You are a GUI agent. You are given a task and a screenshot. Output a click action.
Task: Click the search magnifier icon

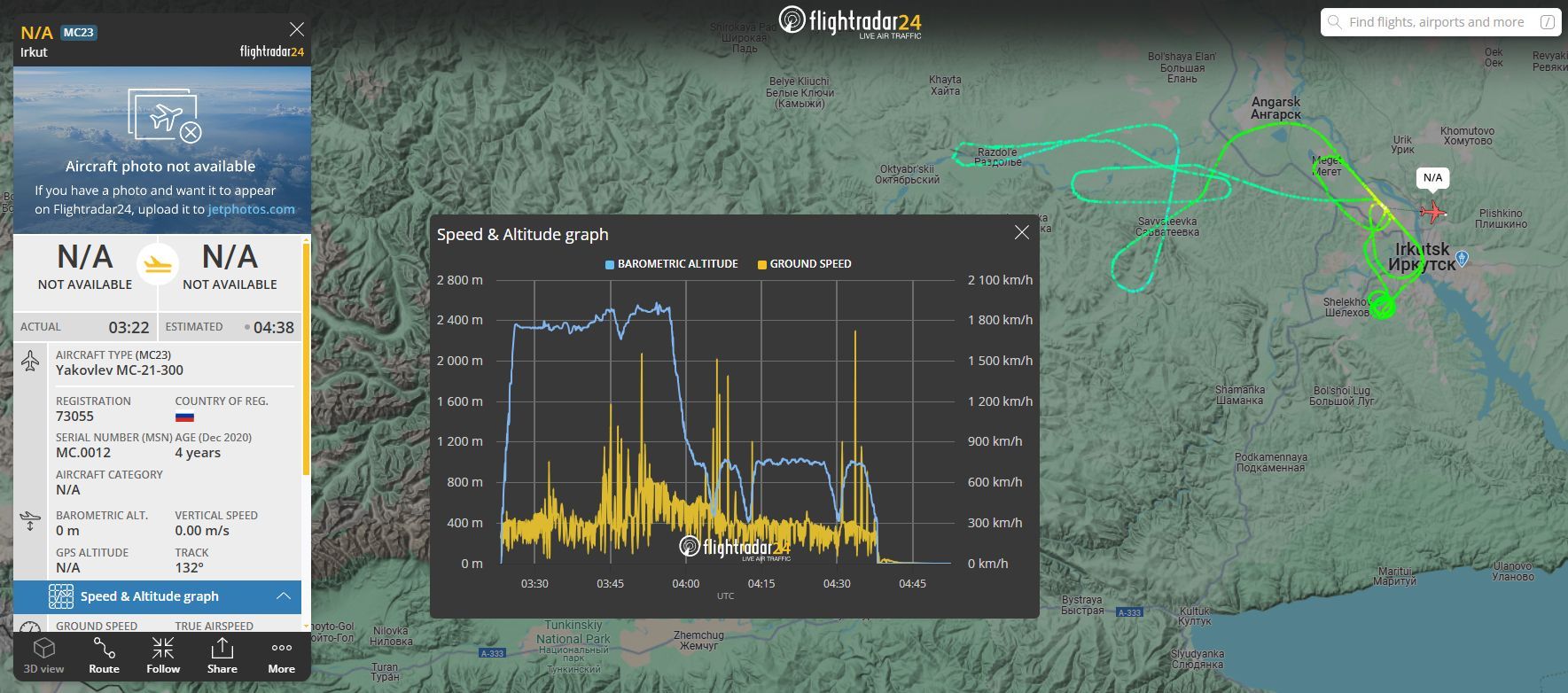pyautogui.click(x=1334, y=22)
